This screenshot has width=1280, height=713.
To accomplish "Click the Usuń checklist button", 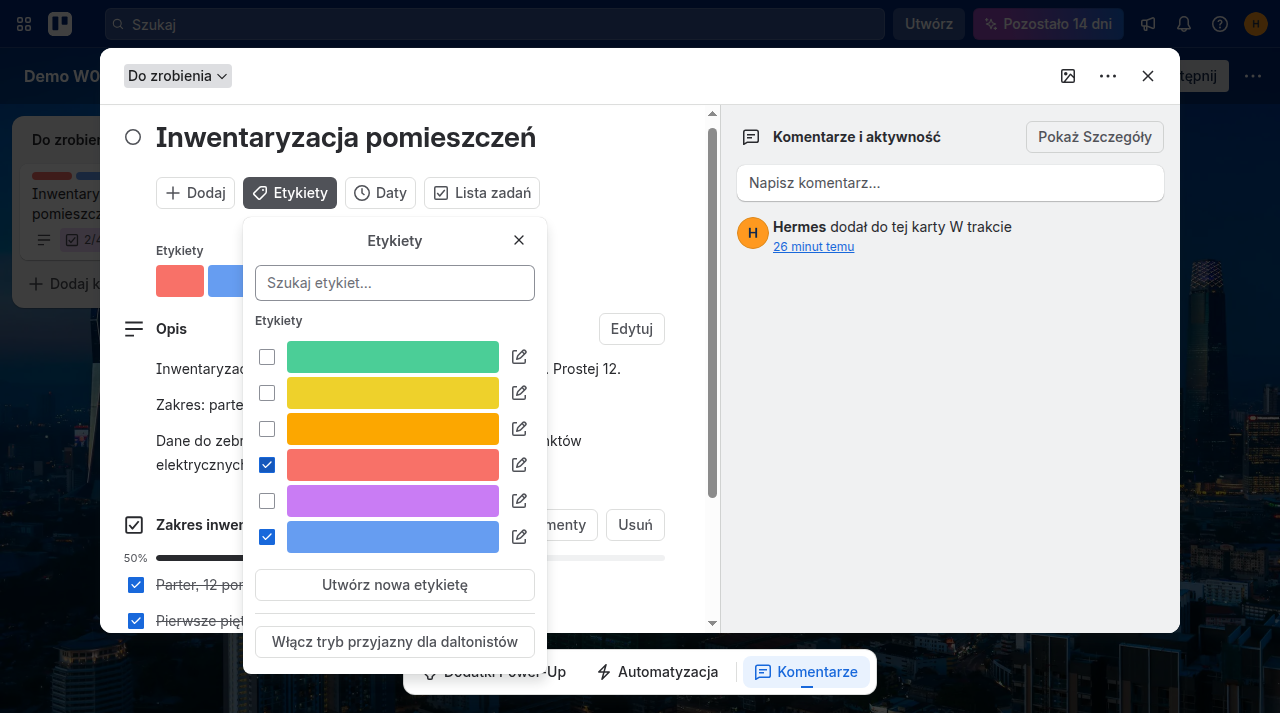I will (635, 525).
